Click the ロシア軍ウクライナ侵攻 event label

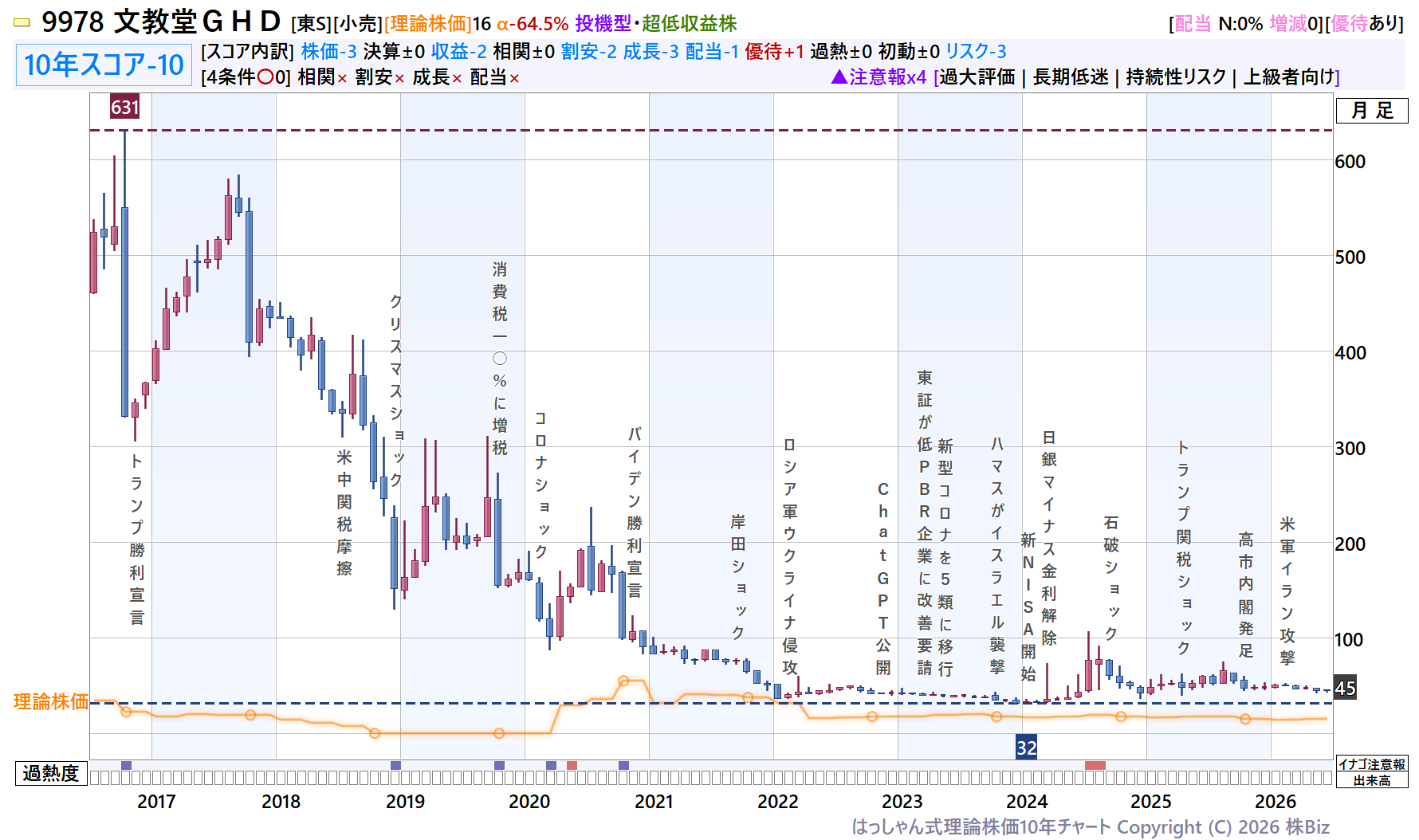click(x=790, y=556)
